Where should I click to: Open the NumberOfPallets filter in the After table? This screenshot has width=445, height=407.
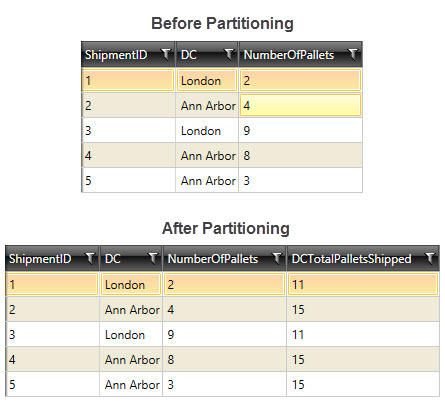point(277,258)
